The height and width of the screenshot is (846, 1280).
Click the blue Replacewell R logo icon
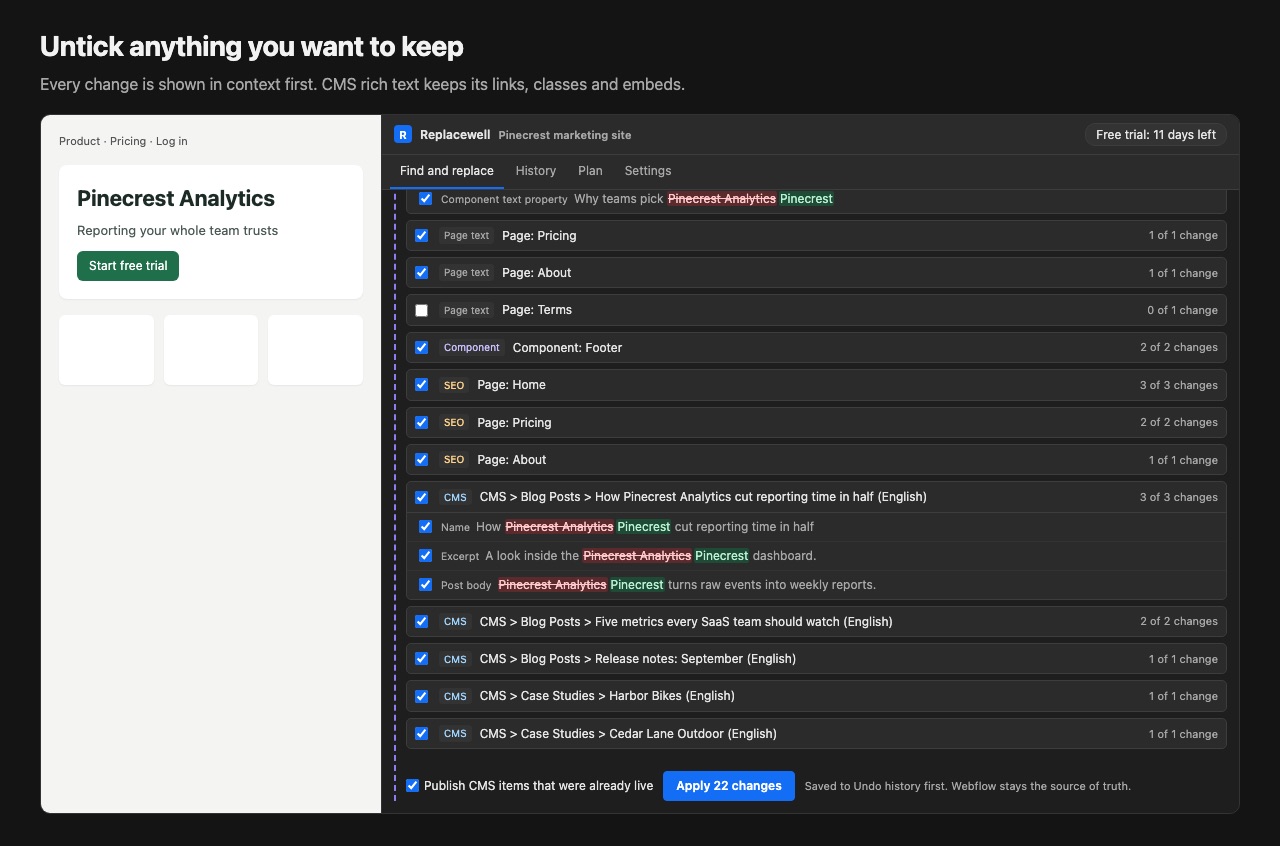tap(403, 134)
